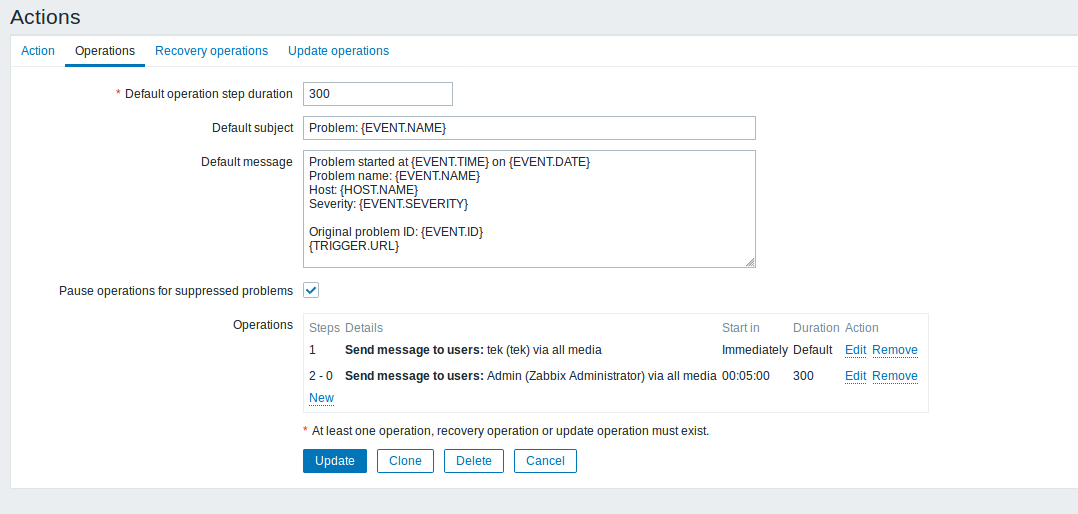Viewport: 1078px width, 514px height.
Task: Click inside the Default message textarea
Action: tap(528, 209)
